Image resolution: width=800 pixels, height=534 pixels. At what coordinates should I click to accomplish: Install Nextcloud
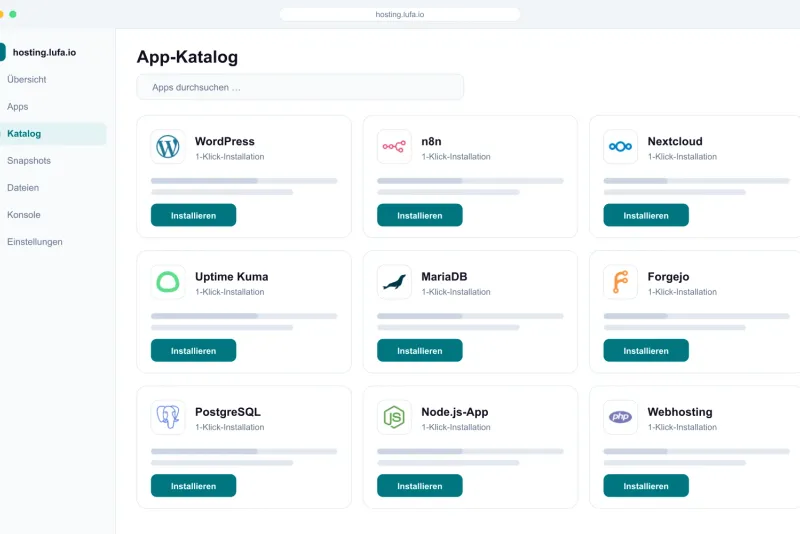pos(646,215)
